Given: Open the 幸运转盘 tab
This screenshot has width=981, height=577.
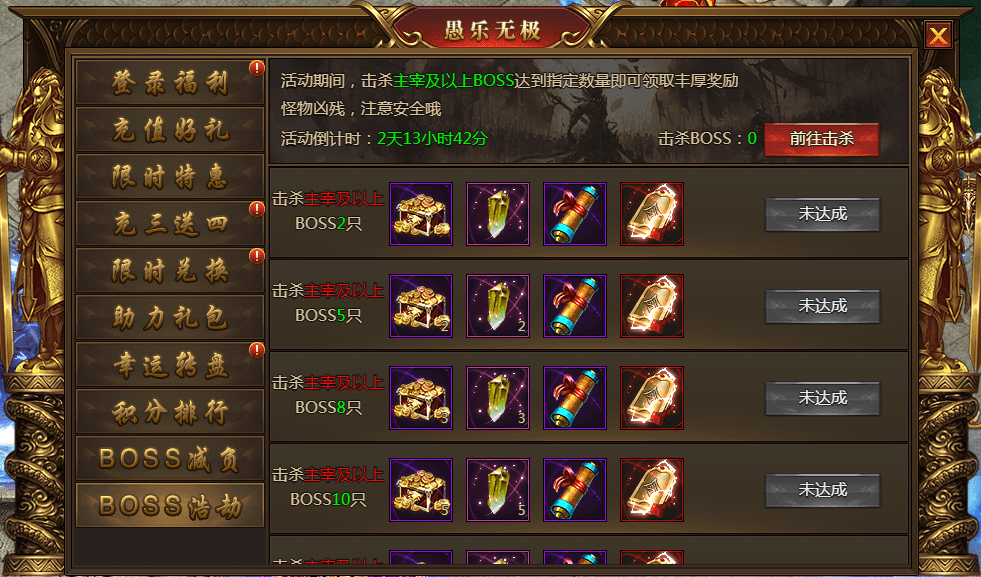Looking at the screenshot, I should point(170,364).
